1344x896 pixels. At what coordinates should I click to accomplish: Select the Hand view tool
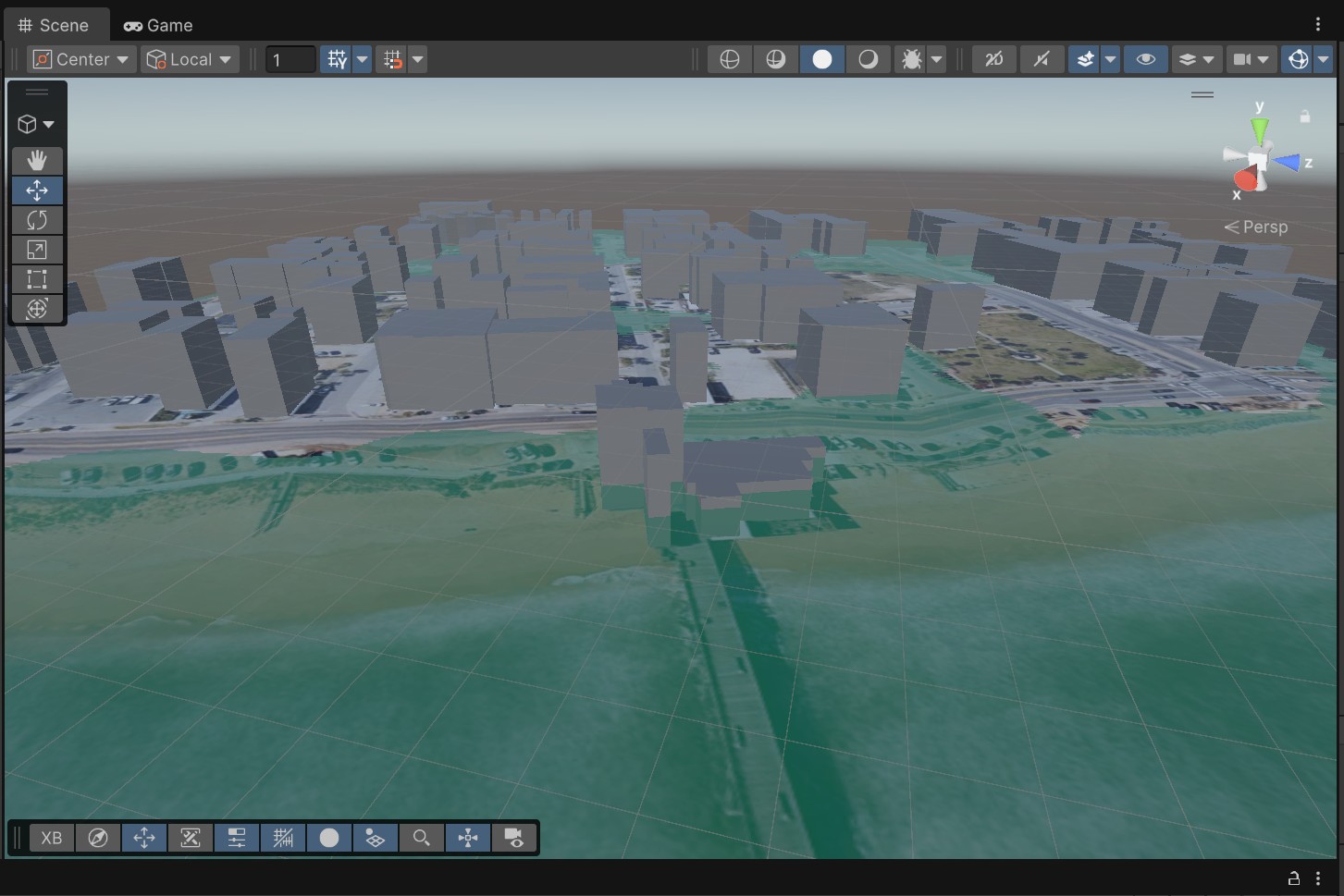pos(37,160)
